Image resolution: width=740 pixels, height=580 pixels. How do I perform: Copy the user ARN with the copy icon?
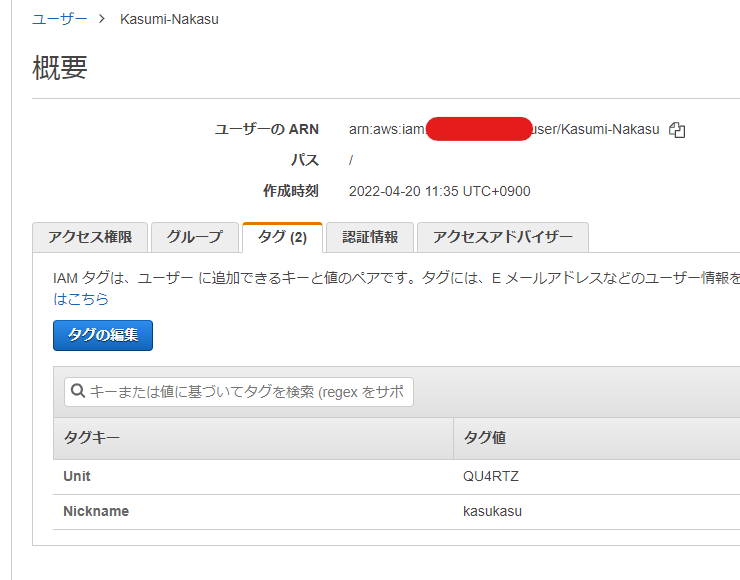(677, 130)
